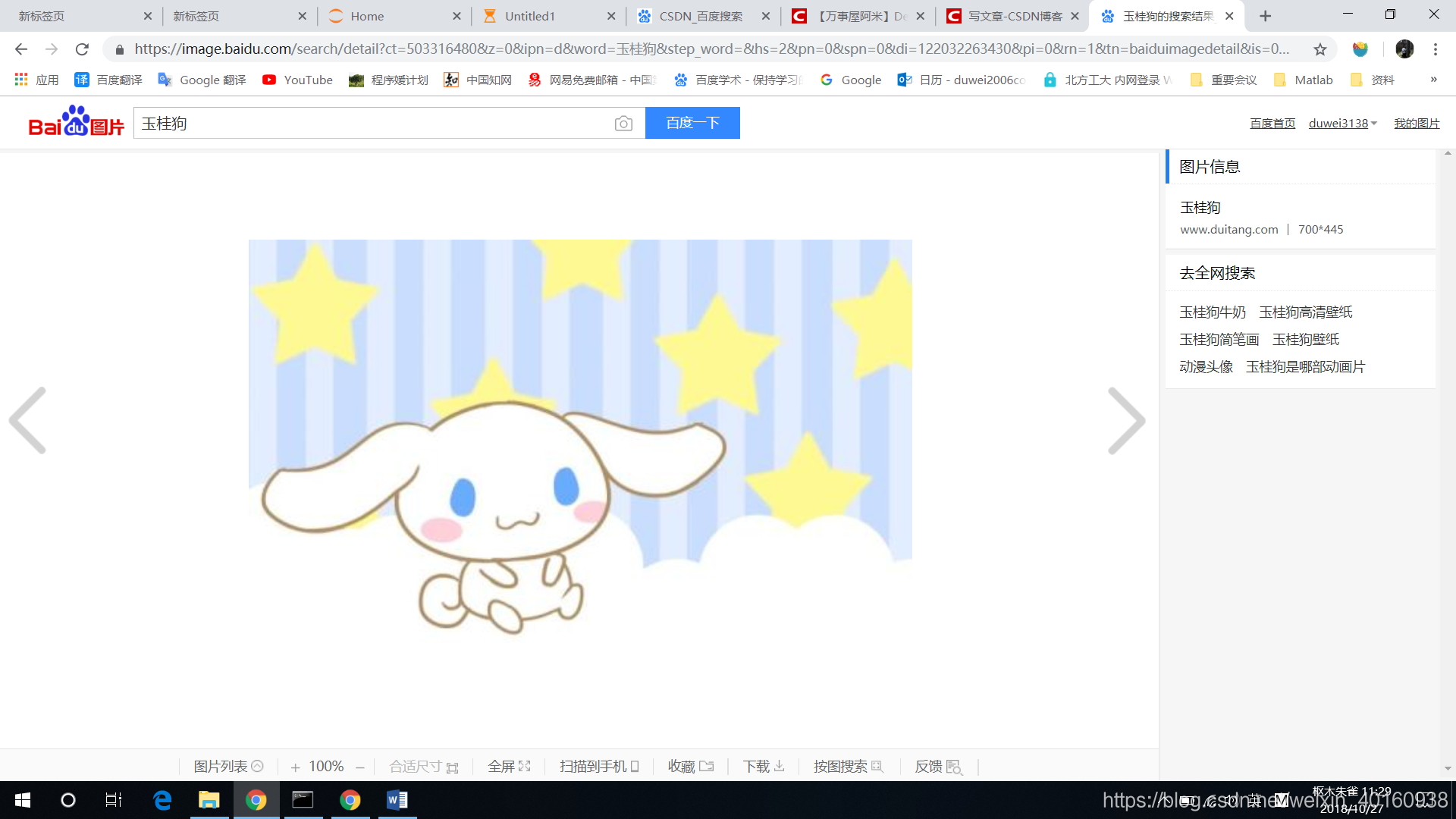This screenshot has height=819, width=1456.
Task: Click 全屏 fullscreen option
Action: pos(509,767)
